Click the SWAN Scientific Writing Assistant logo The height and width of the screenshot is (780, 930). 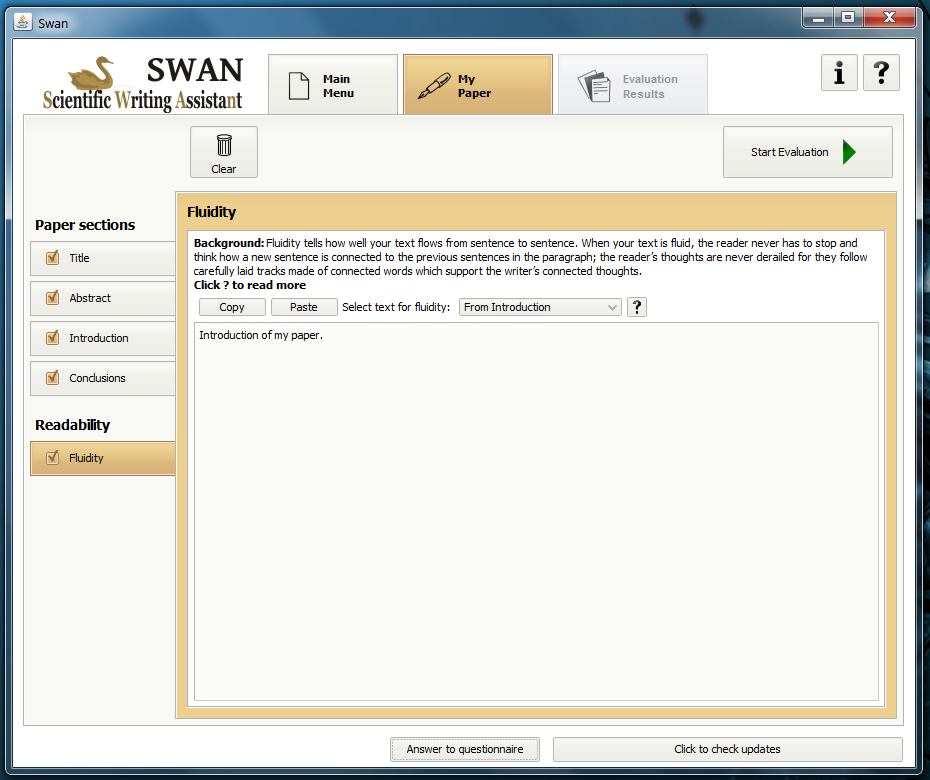point(142,84)
